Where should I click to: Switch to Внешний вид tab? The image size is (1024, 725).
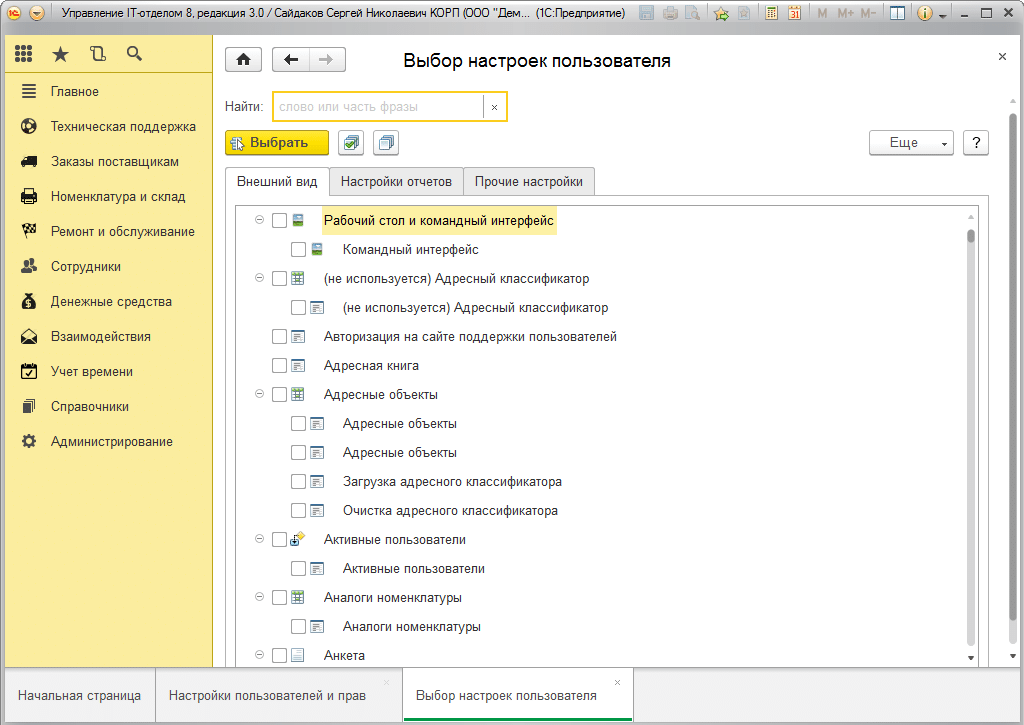click(x=277, y=182)
